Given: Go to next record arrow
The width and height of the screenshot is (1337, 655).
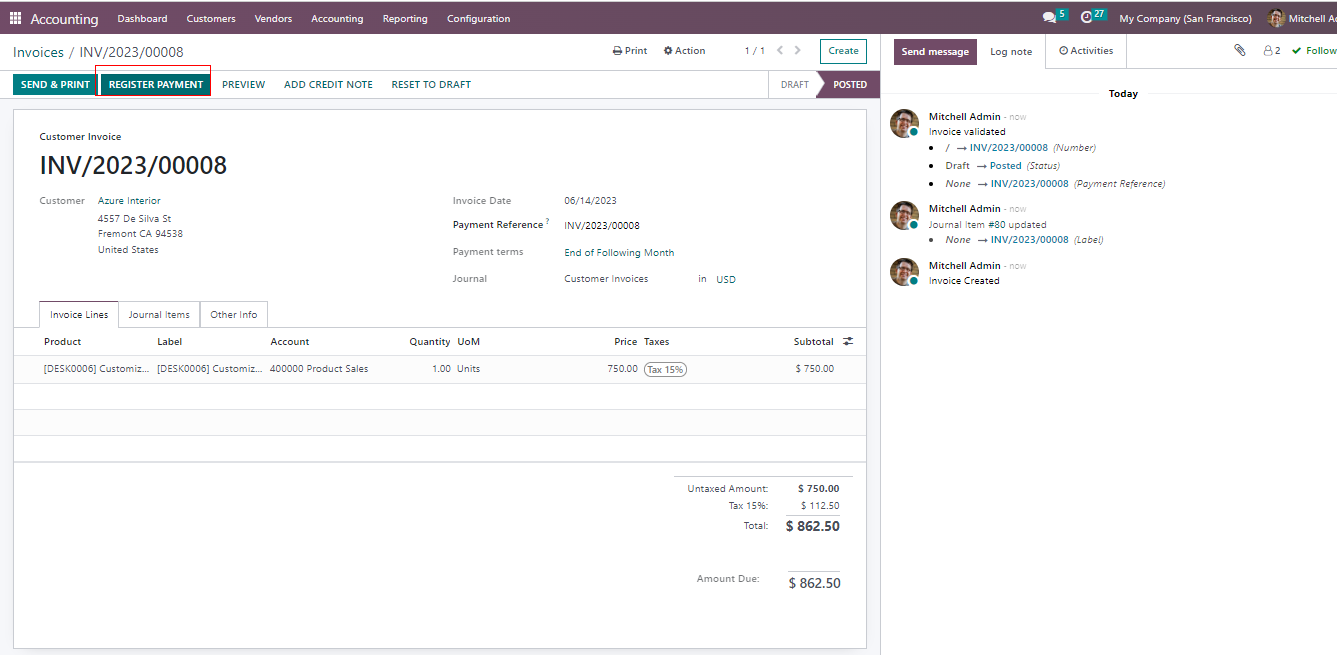Looking at the screenshot, I should coord(797,50).
